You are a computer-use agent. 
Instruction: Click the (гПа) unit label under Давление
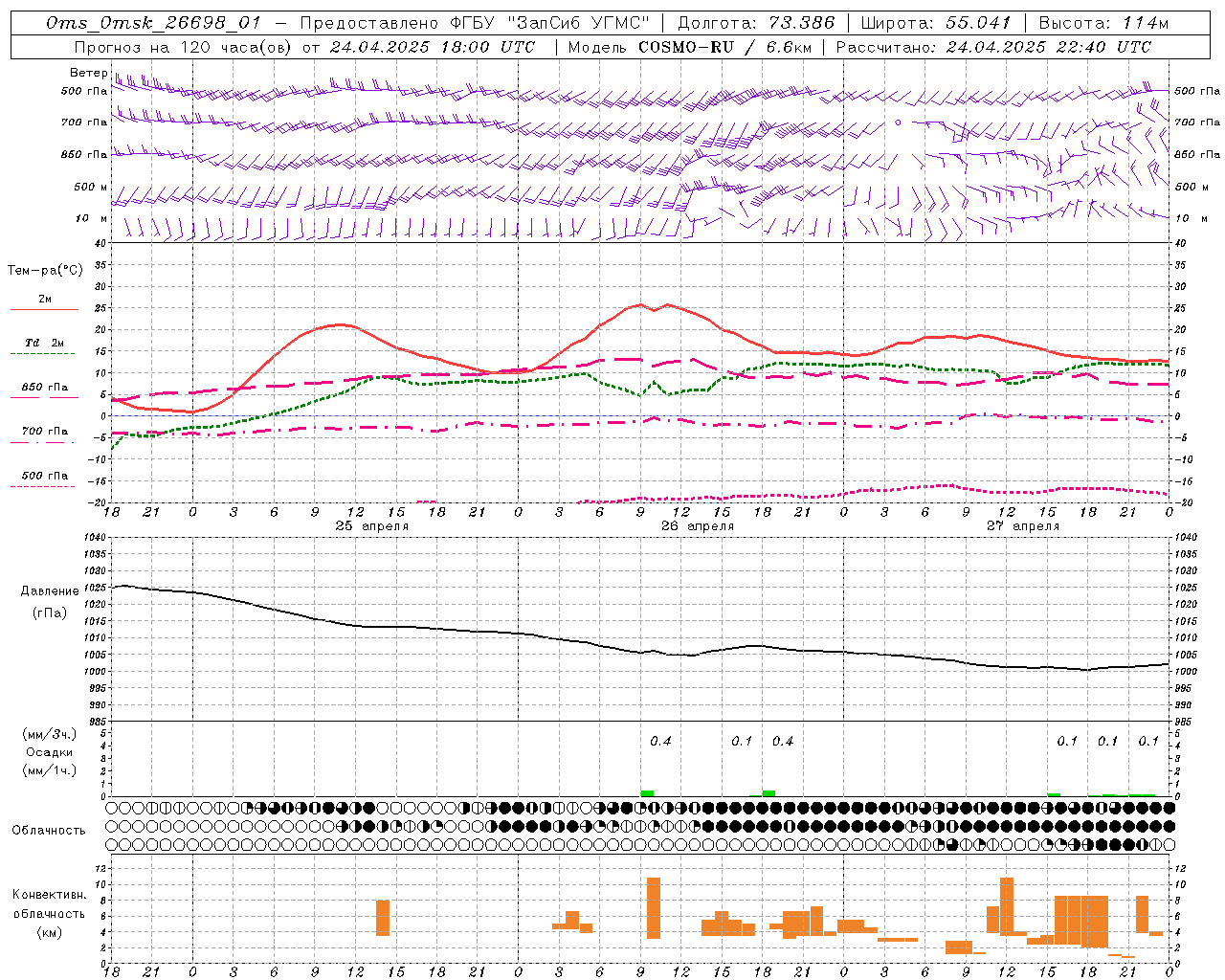point(50,612)
